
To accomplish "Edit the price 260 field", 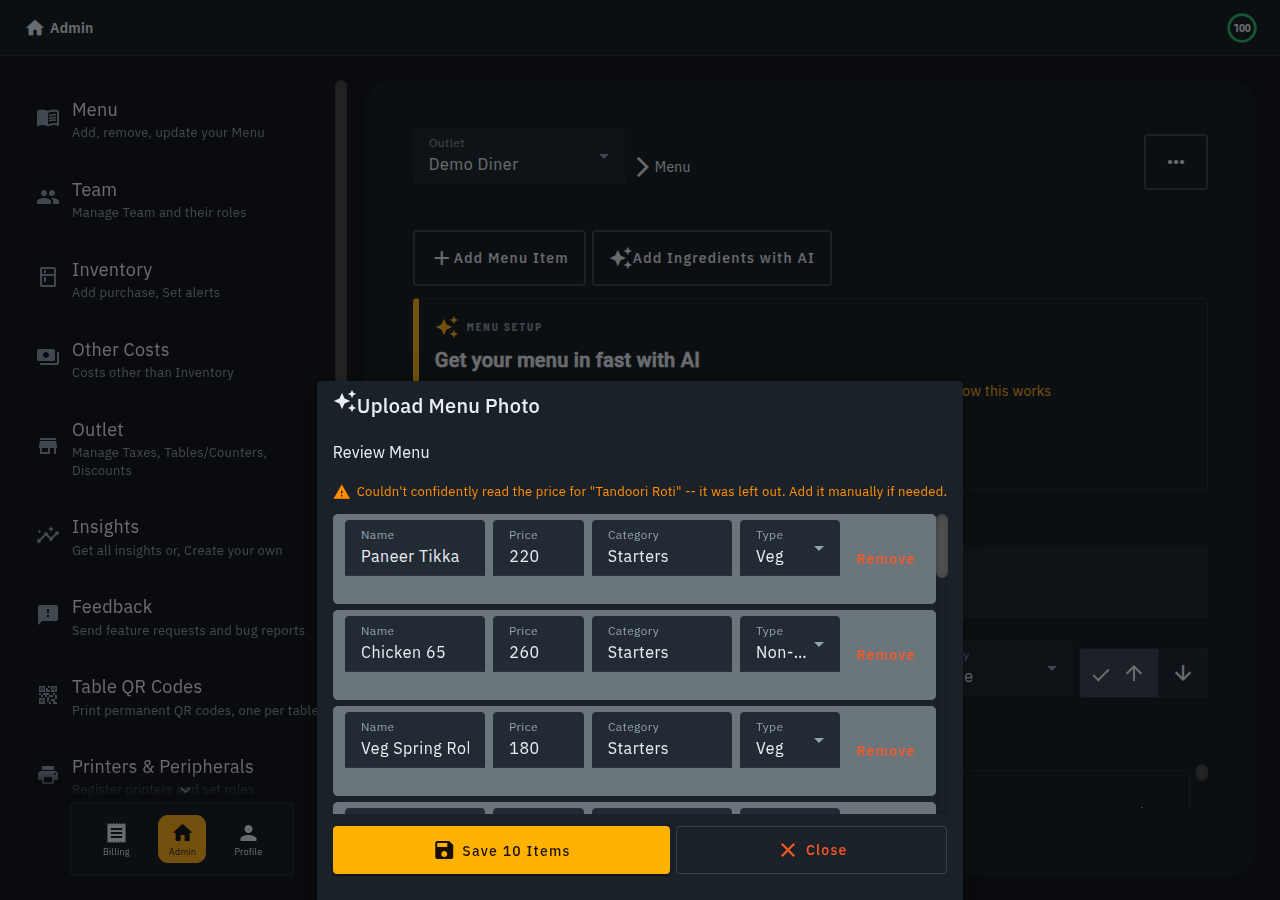I will [x=538, y=644].
